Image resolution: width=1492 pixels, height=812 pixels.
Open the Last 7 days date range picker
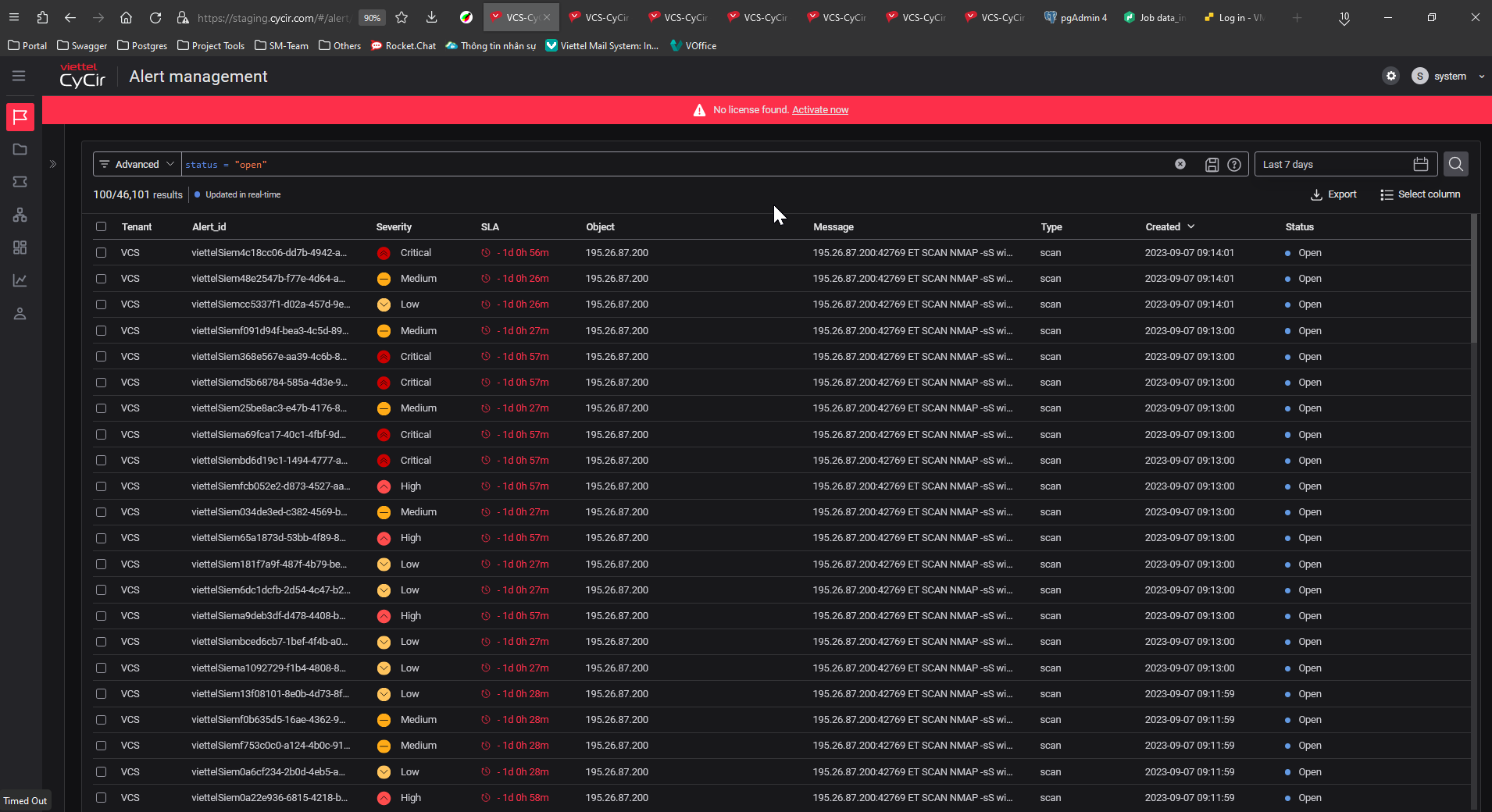point(1344,164)
